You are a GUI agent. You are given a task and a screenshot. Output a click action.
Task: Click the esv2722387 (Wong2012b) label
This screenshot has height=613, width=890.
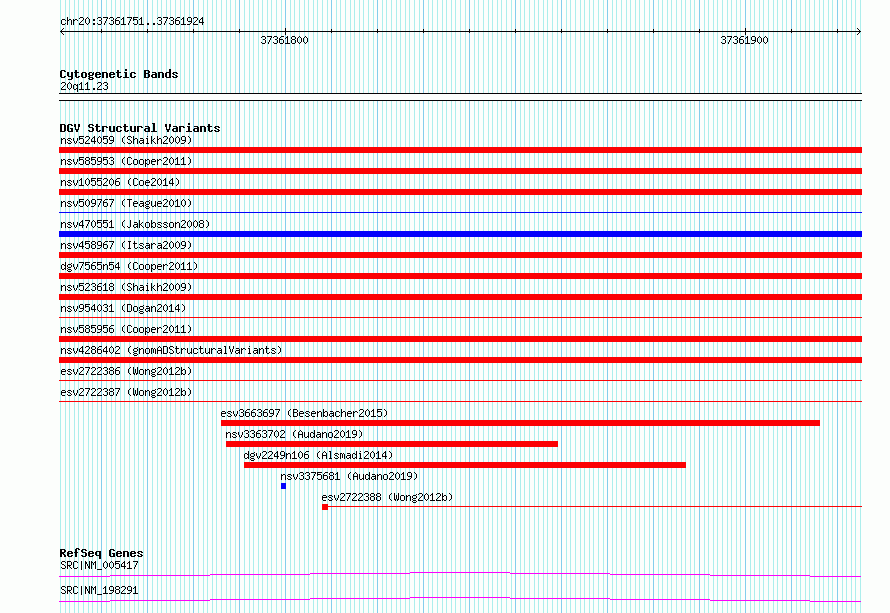(x=126, y=392)
